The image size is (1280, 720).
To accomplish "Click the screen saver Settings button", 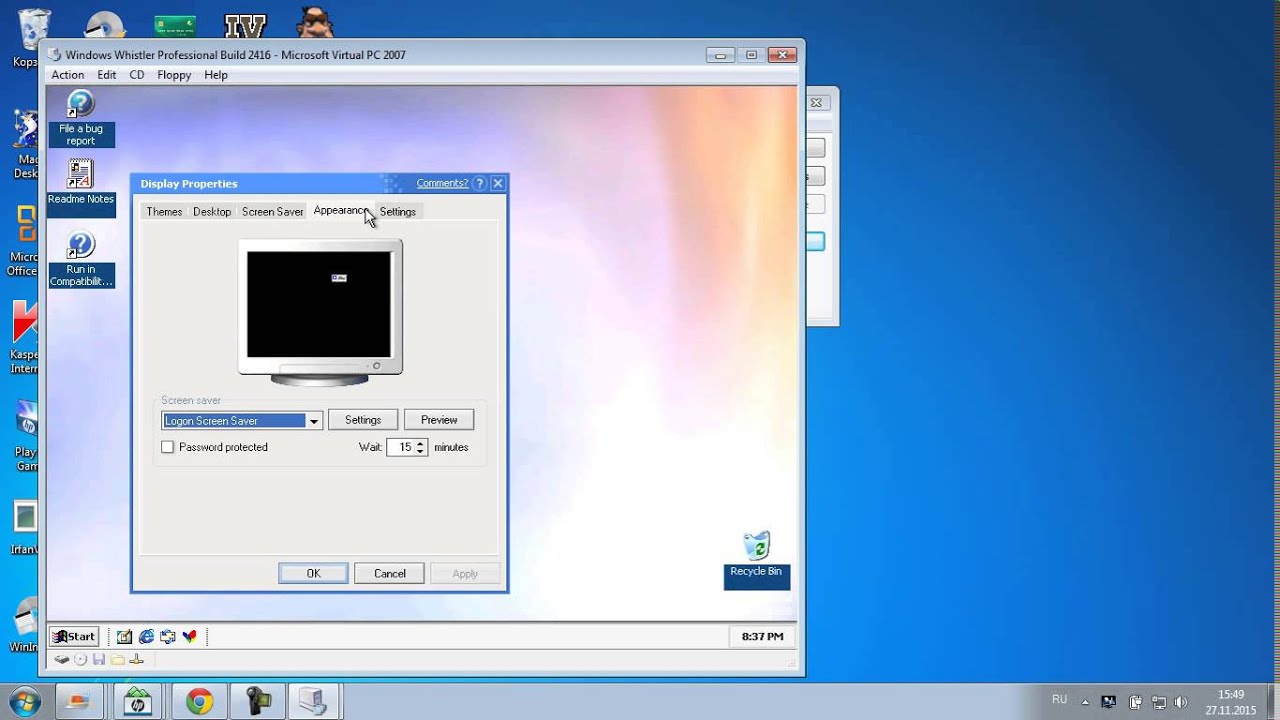I will click(x=363, y=420).
